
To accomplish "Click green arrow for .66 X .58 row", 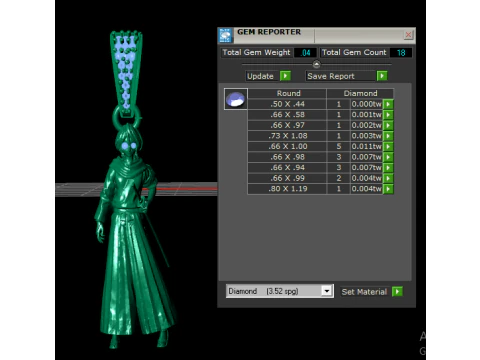I will tap(388, 115).
